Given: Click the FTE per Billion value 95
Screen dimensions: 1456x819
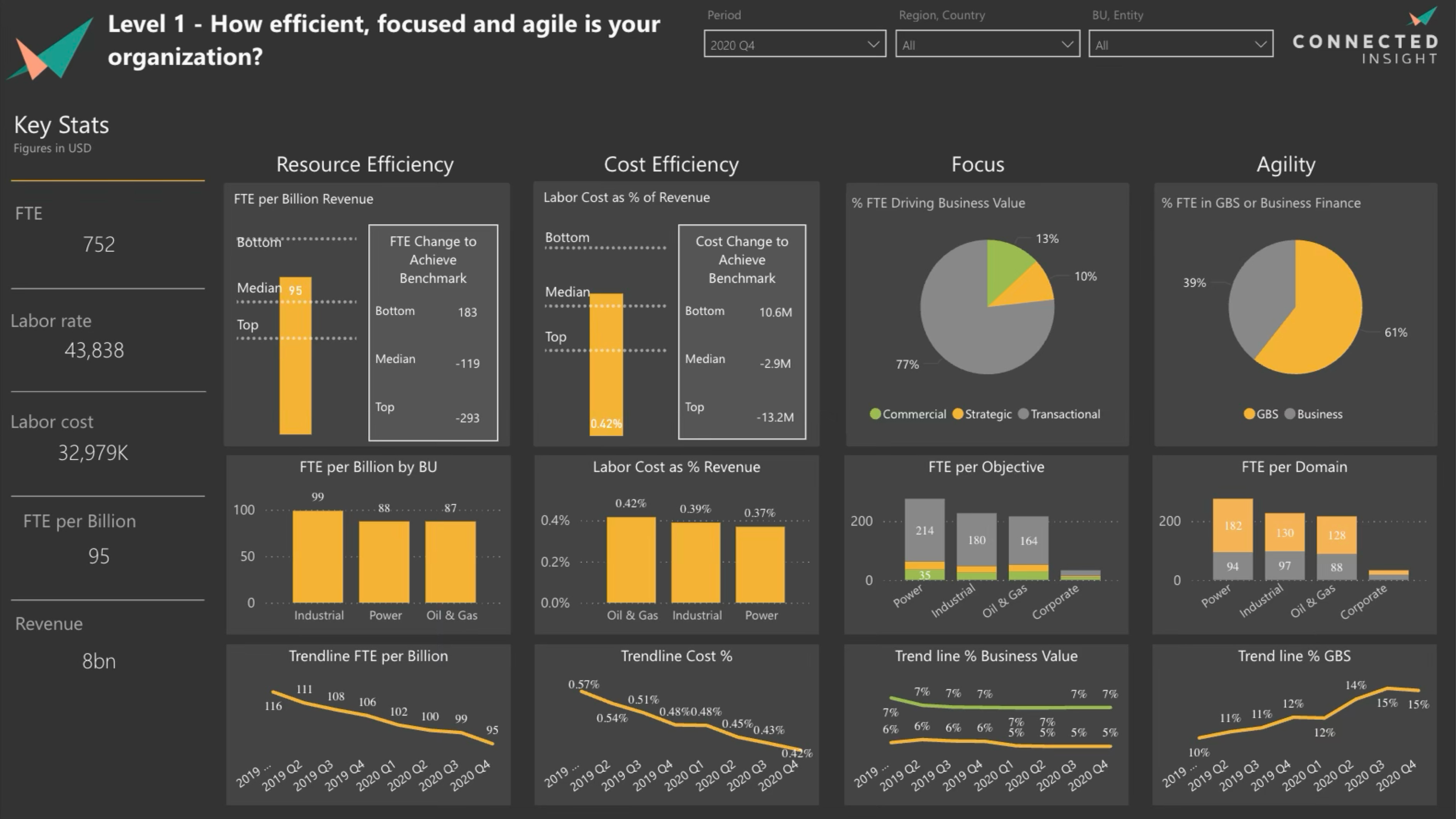Looking at the screenshot, I should [x=99, y=556].
